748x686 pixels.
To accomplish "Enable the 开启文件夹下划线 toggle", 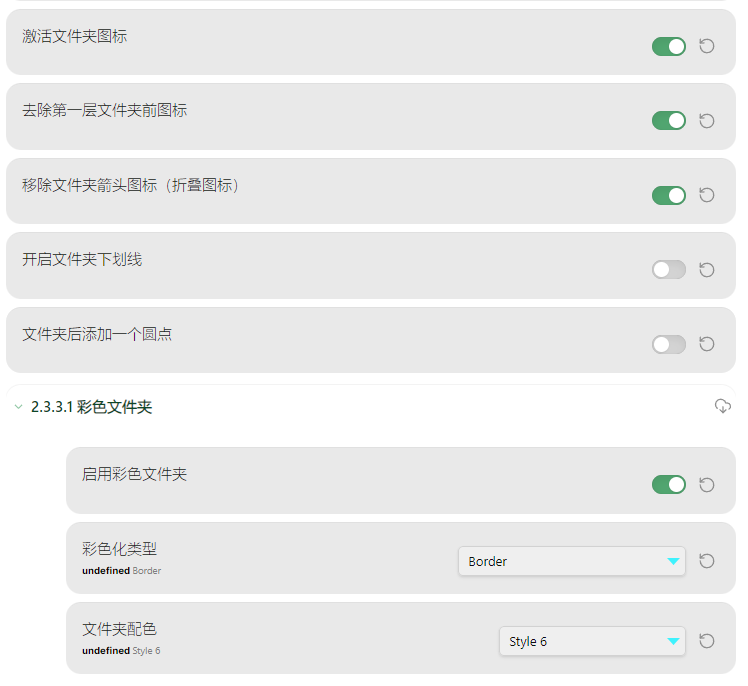I will point(668,270).
